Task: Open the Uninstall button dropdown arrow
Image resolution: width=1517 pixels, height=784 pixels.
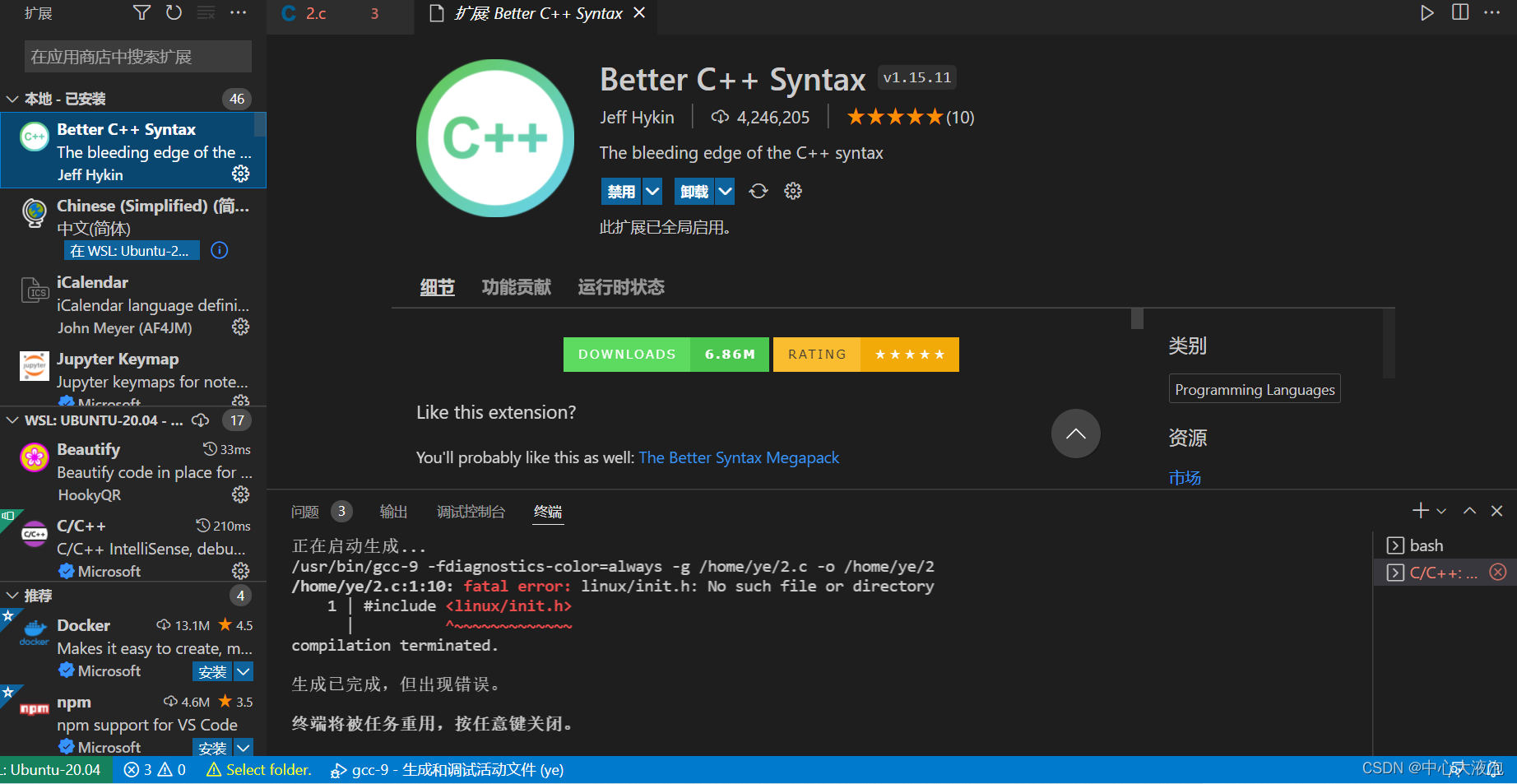Action: click(x=725, y=192)
